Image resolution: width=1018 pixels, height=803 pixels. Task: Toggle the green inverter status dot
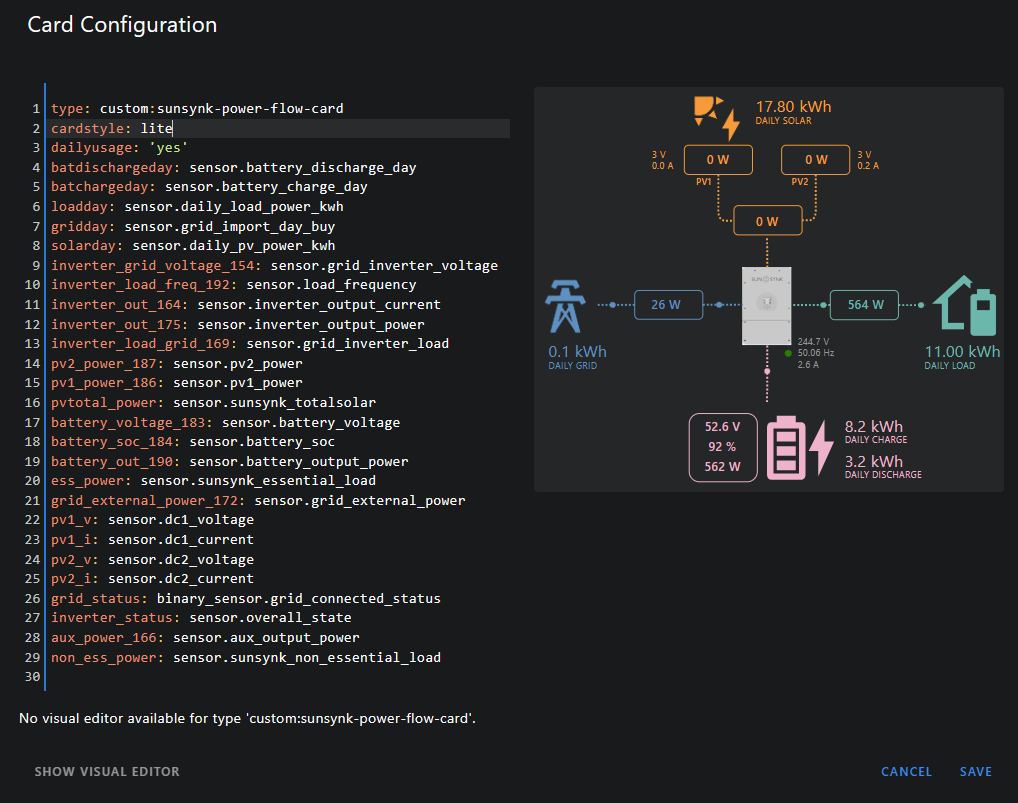[x=789, y=353]
